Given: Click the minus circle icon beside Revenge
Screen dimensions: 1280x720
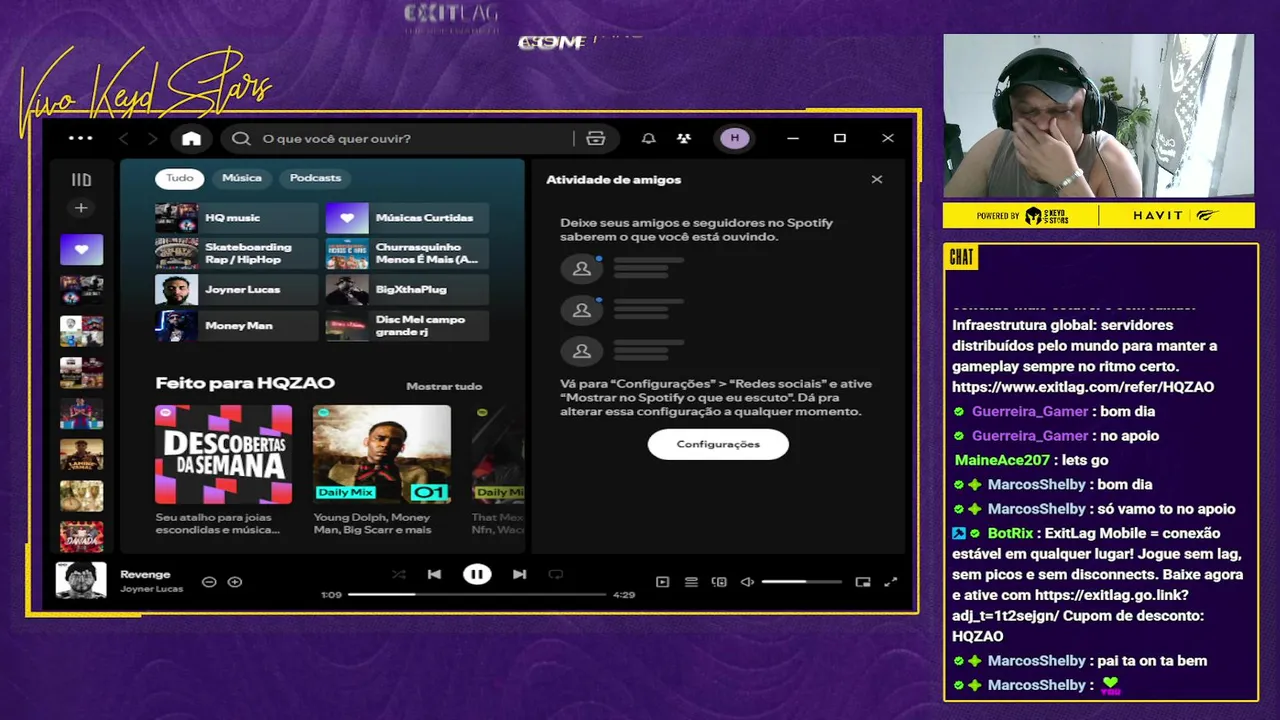Looking at the screenshot, I should click(209, 582).
